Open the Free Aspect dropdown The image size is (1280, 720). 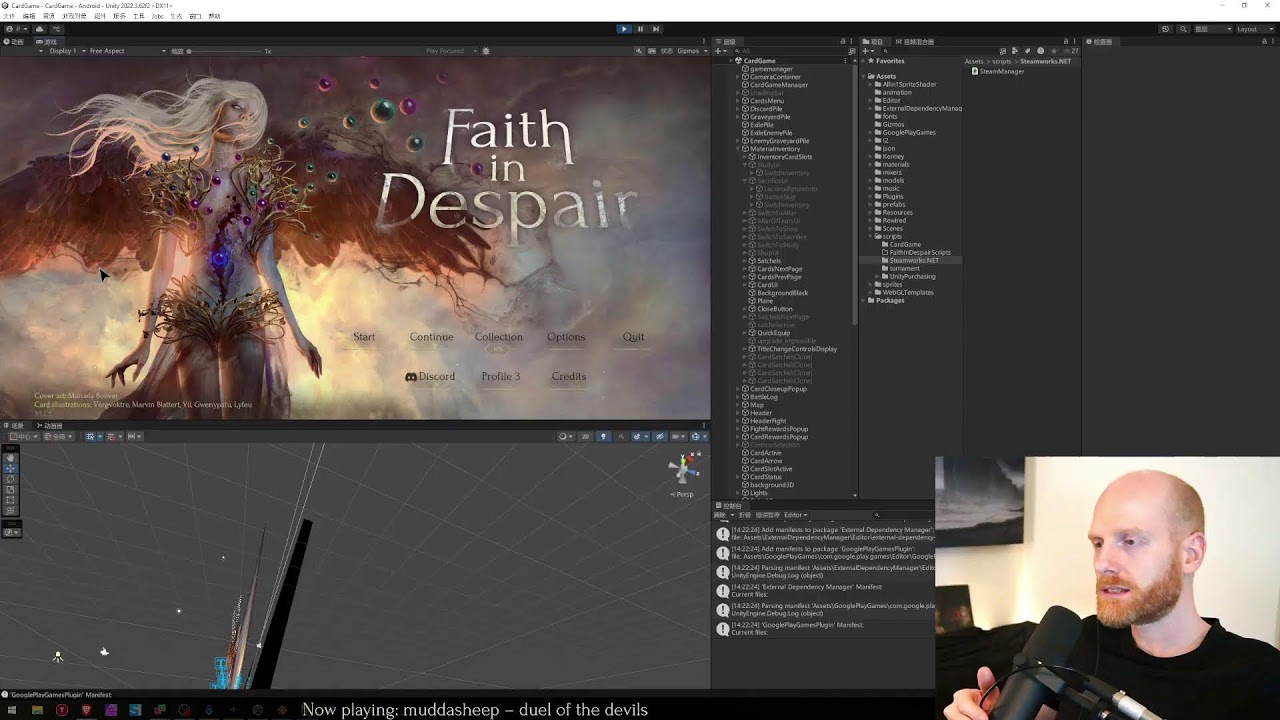point(127,51)
